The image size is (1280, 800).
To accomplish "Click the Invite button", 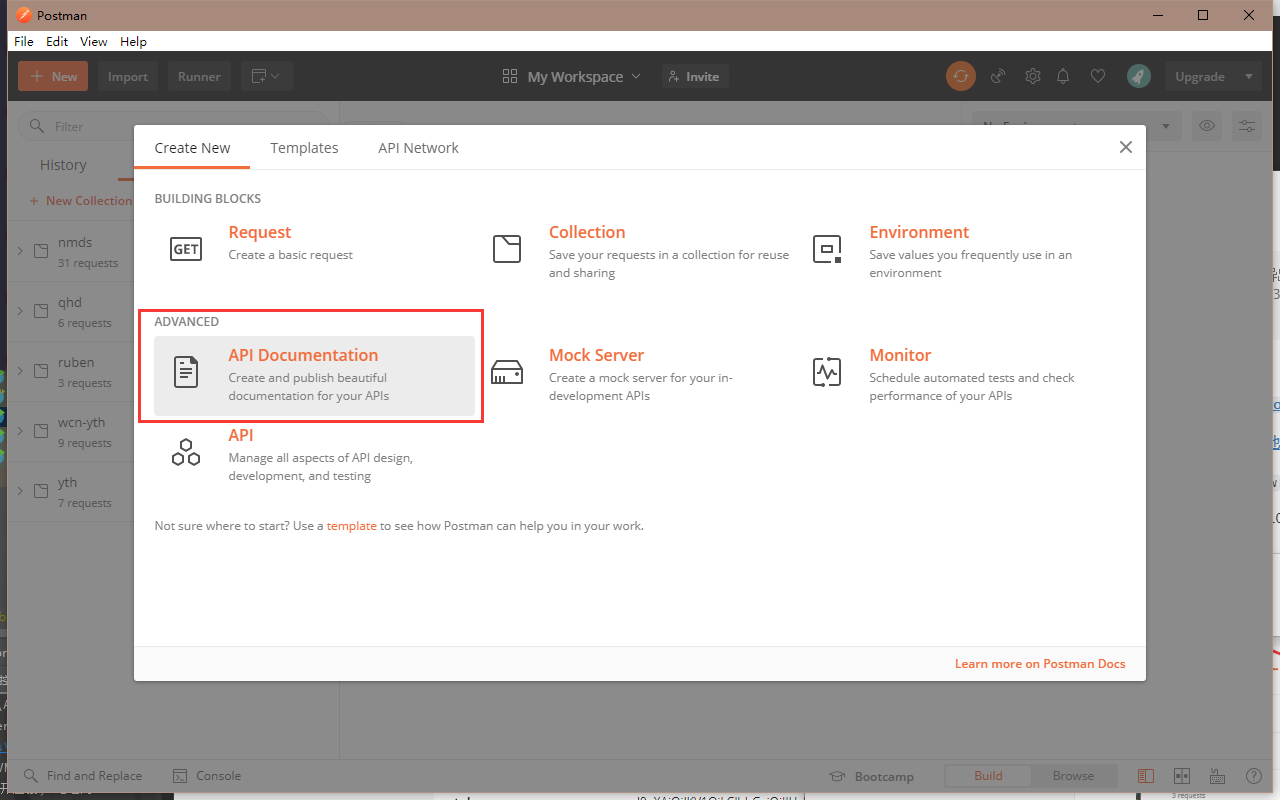I will pyautogui.click(x=695, y=76).
